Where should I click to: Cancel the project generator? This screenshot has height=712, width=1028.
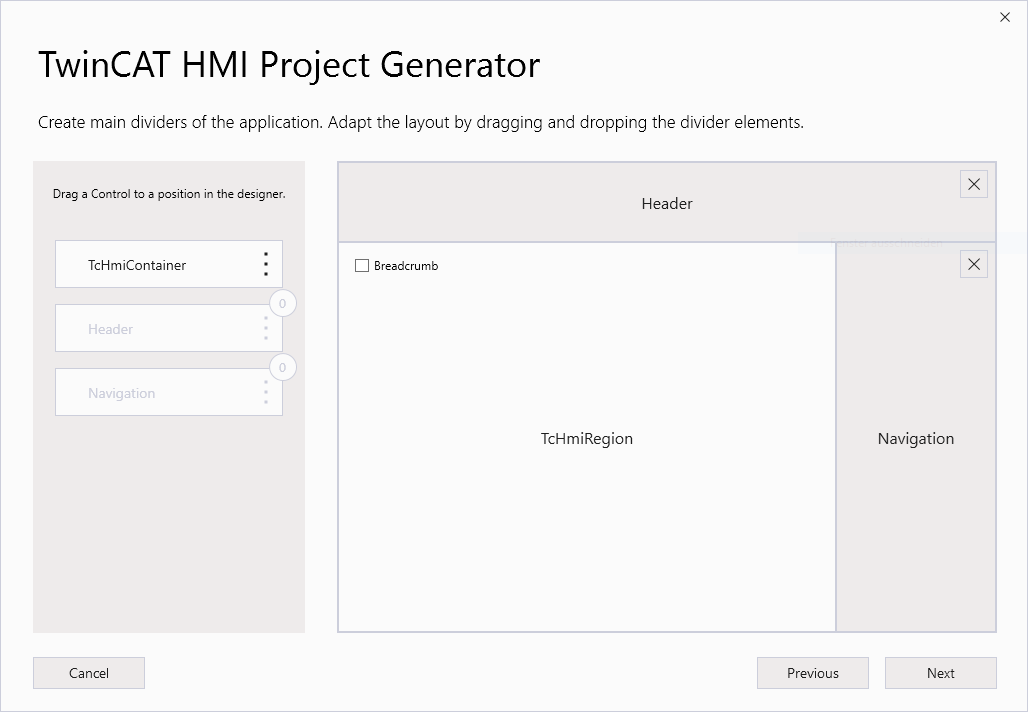click(x=89, y=673)
